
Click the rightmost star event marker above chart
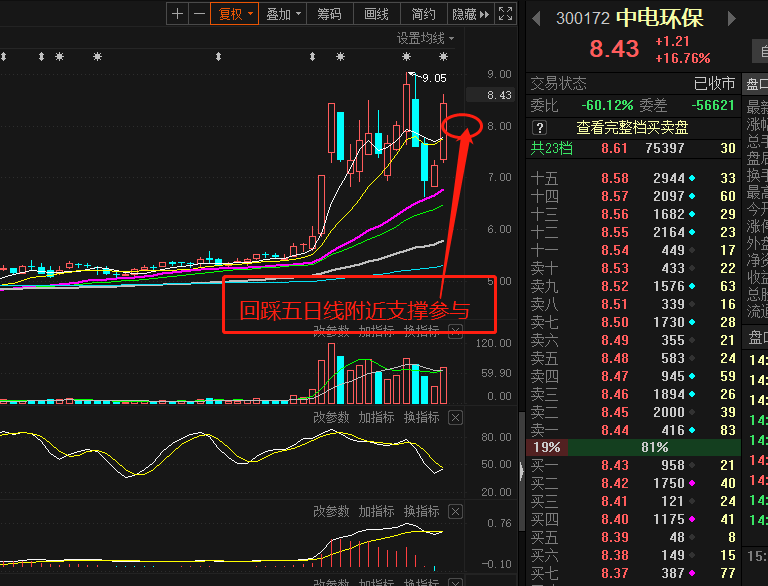(x=443, y=57)
